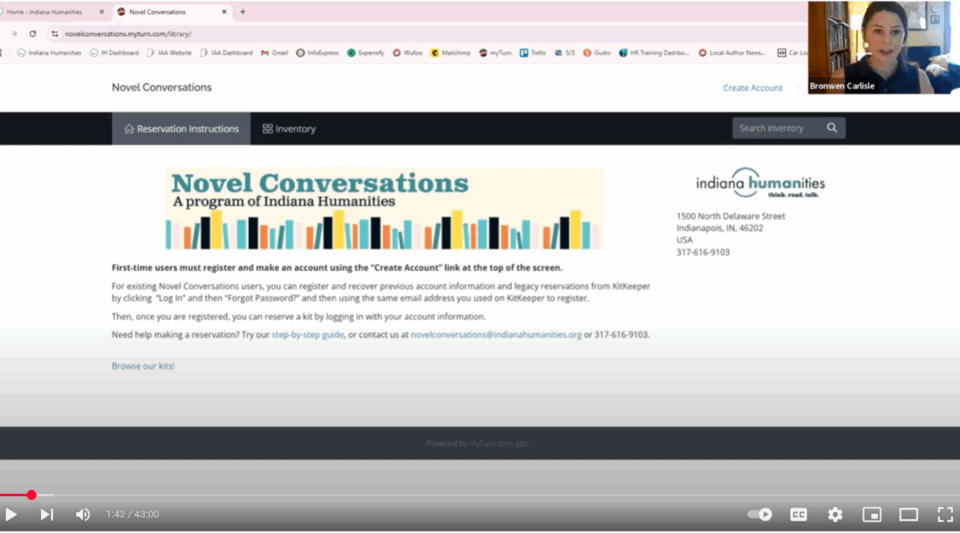This screenshot has width=960, height=533.
Task: Open the InfoExpress bookmark
Action: click(317, 53)
